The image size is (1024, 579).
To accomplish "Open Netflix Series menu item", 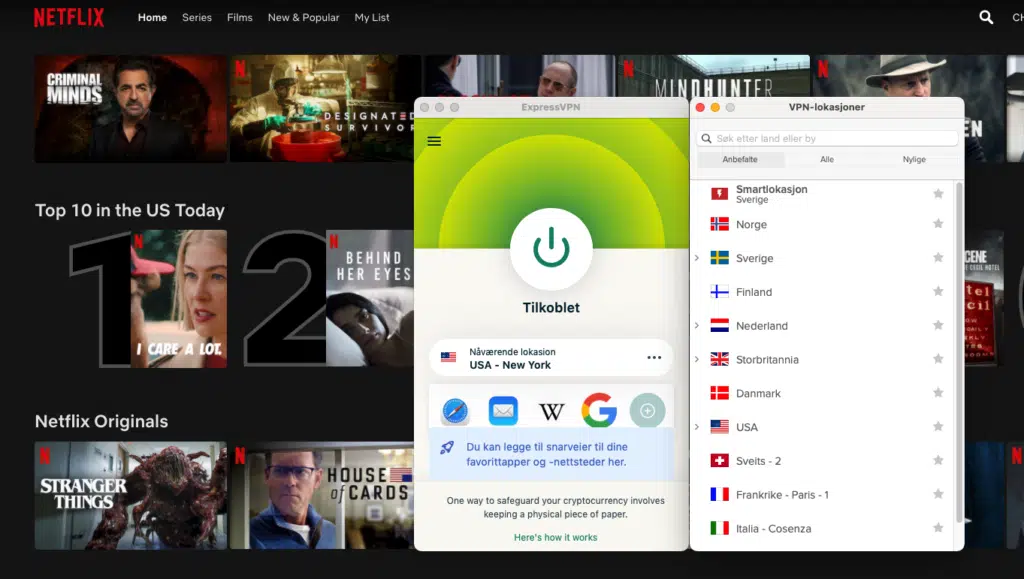I will point(197,18).
